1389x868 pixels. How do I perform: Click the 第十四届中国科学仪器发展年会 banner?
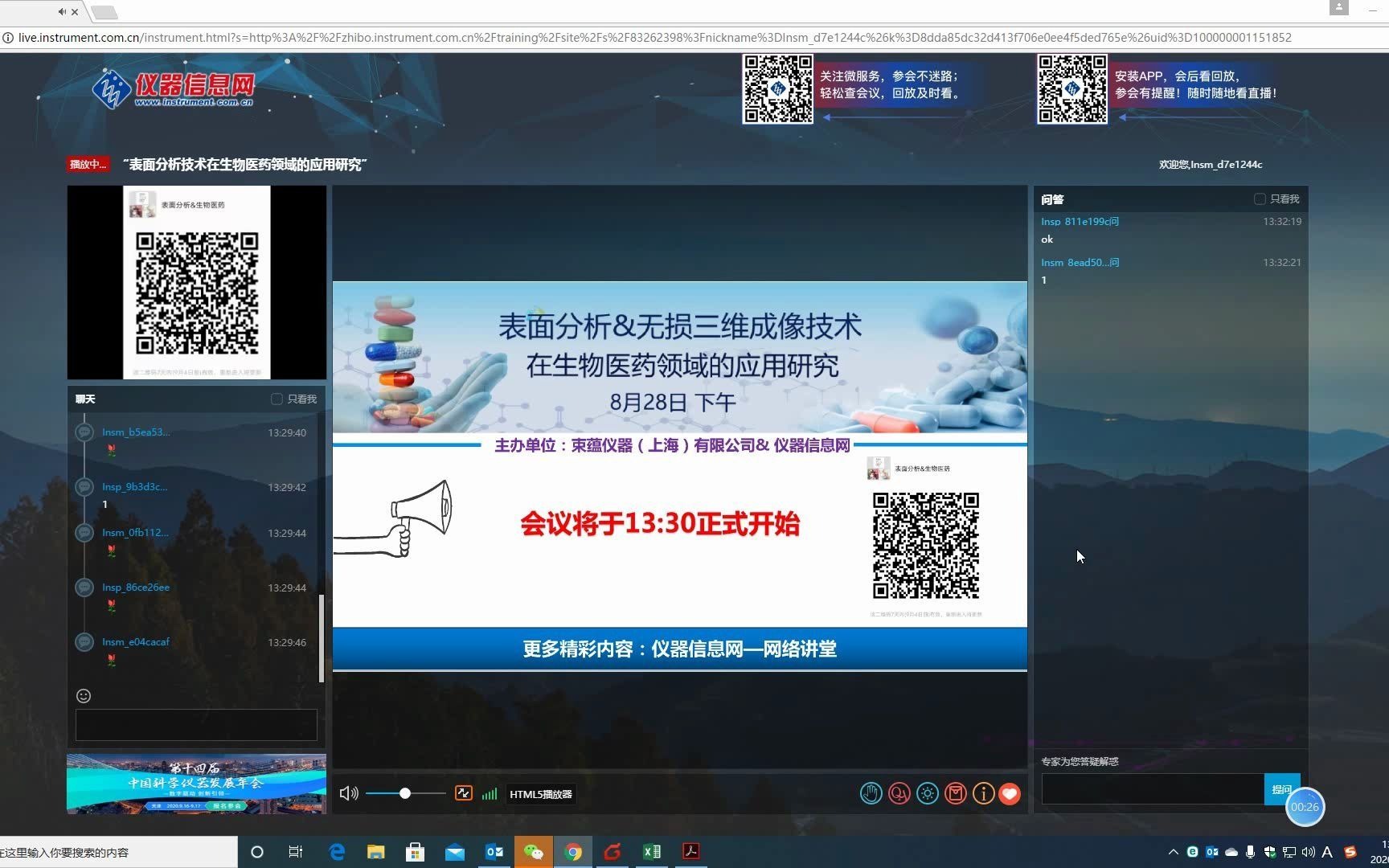pos(196,784)
